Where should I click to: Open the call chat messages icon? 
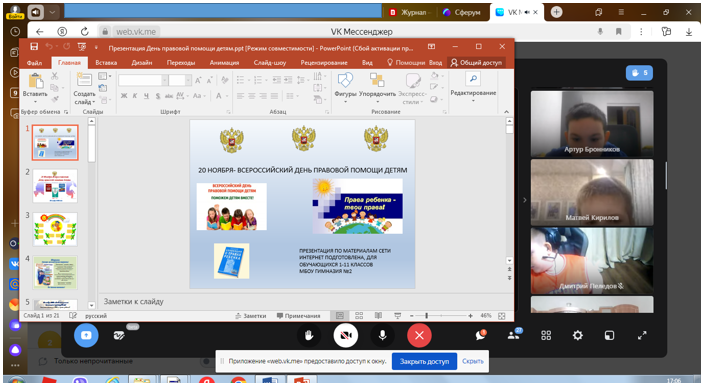[x=481, y=335]
